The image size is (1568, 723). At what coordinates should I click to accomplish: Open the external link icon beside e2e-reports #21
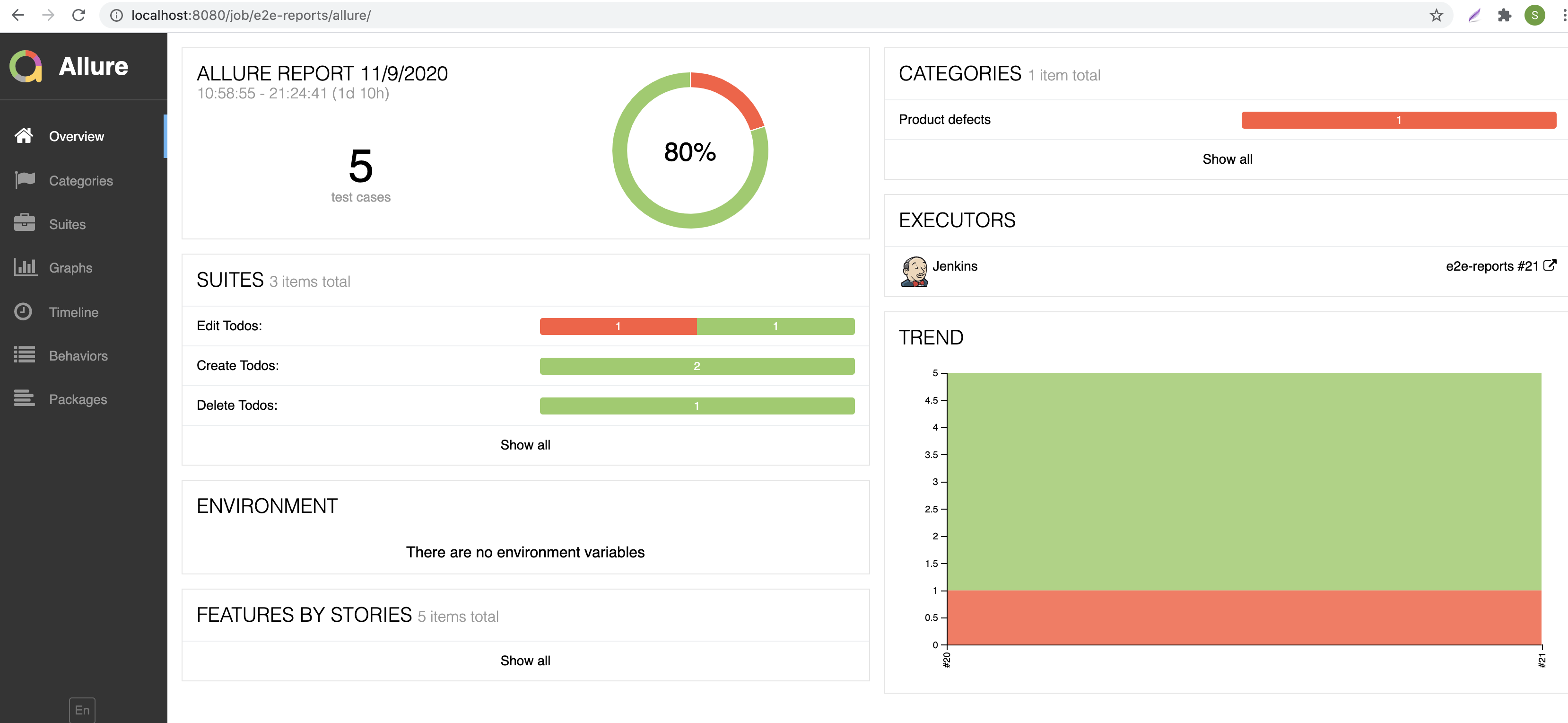[1550, 265]
